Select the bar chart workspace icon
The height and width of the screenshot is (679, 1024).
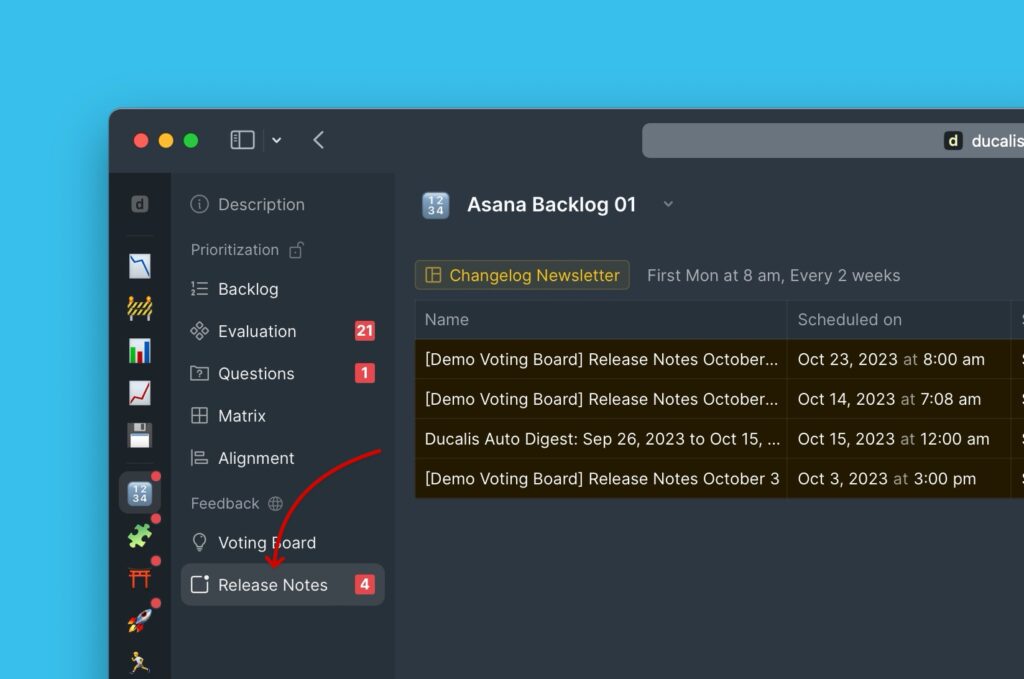pos(140,350)
